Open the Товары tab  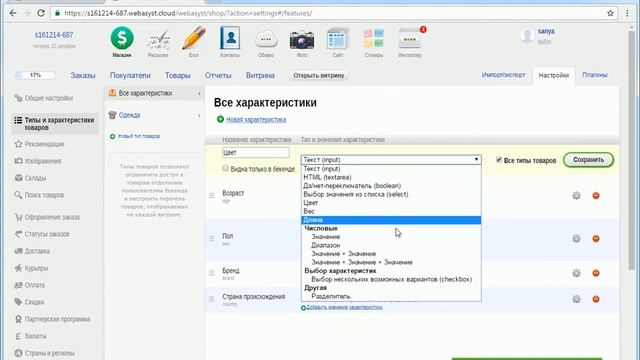pos(178,76)
